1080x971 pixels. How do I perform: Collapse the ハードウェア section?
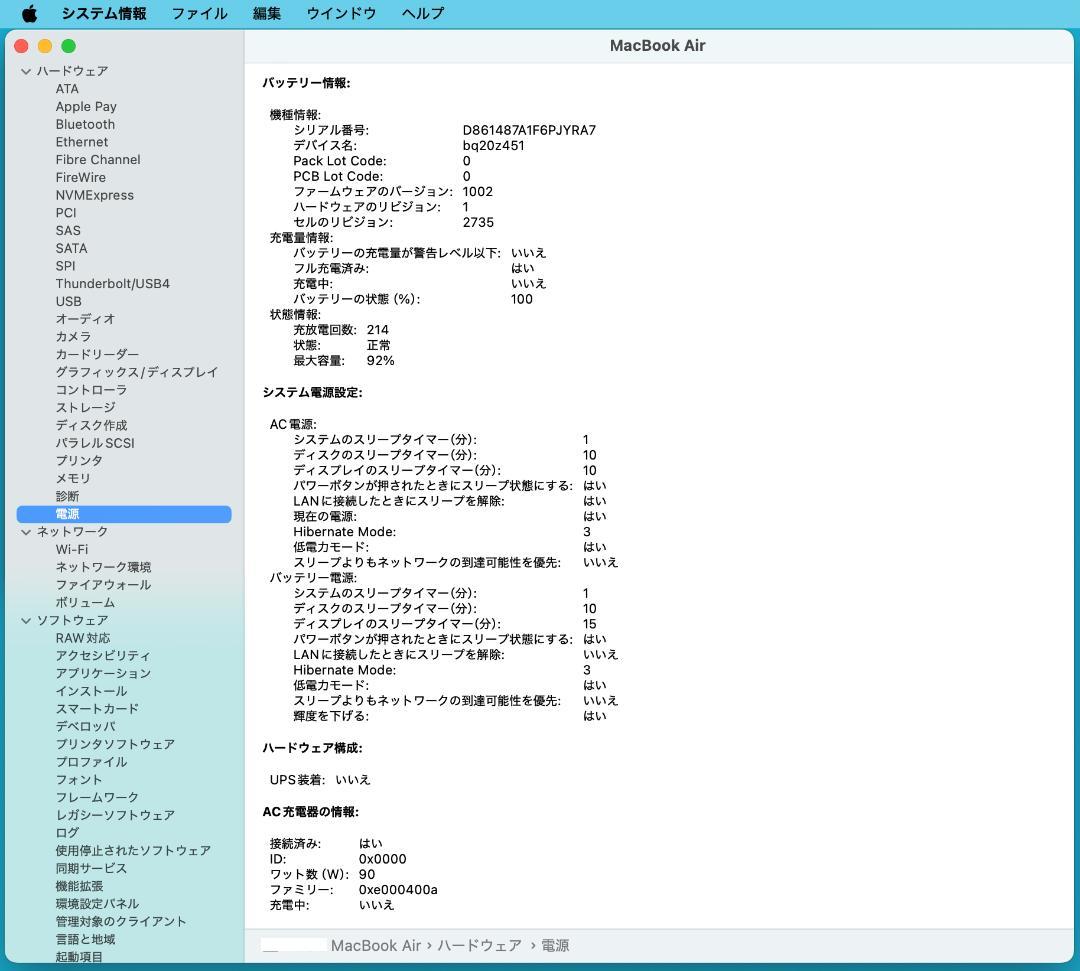24,71
